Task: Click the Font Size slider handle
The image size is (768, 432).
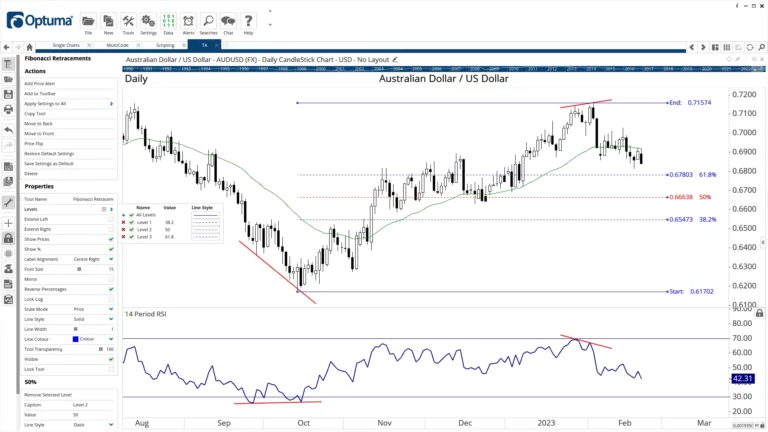Action: click(x=79, y=269)
